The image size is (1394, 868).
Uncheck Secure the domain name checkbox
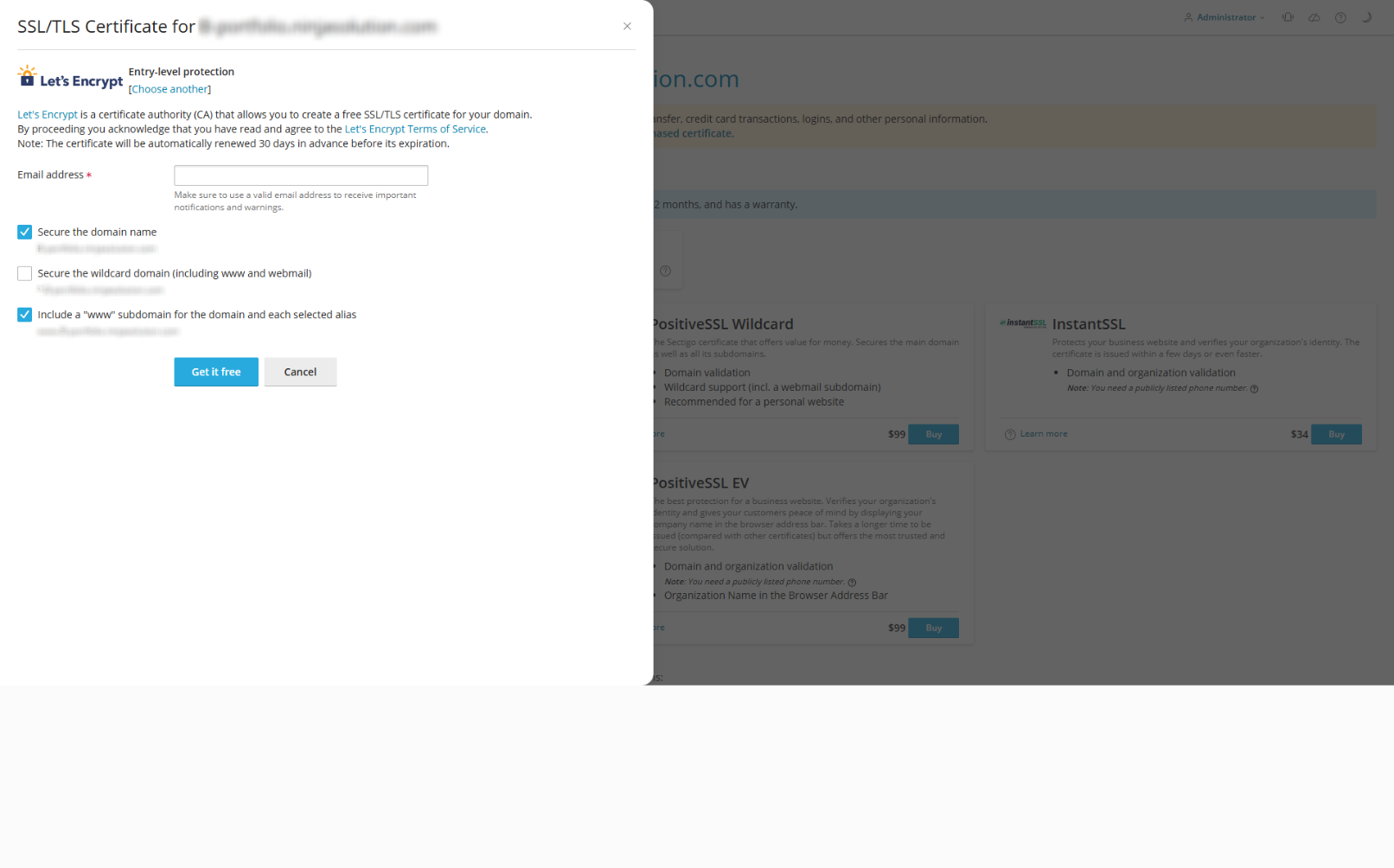24,232
